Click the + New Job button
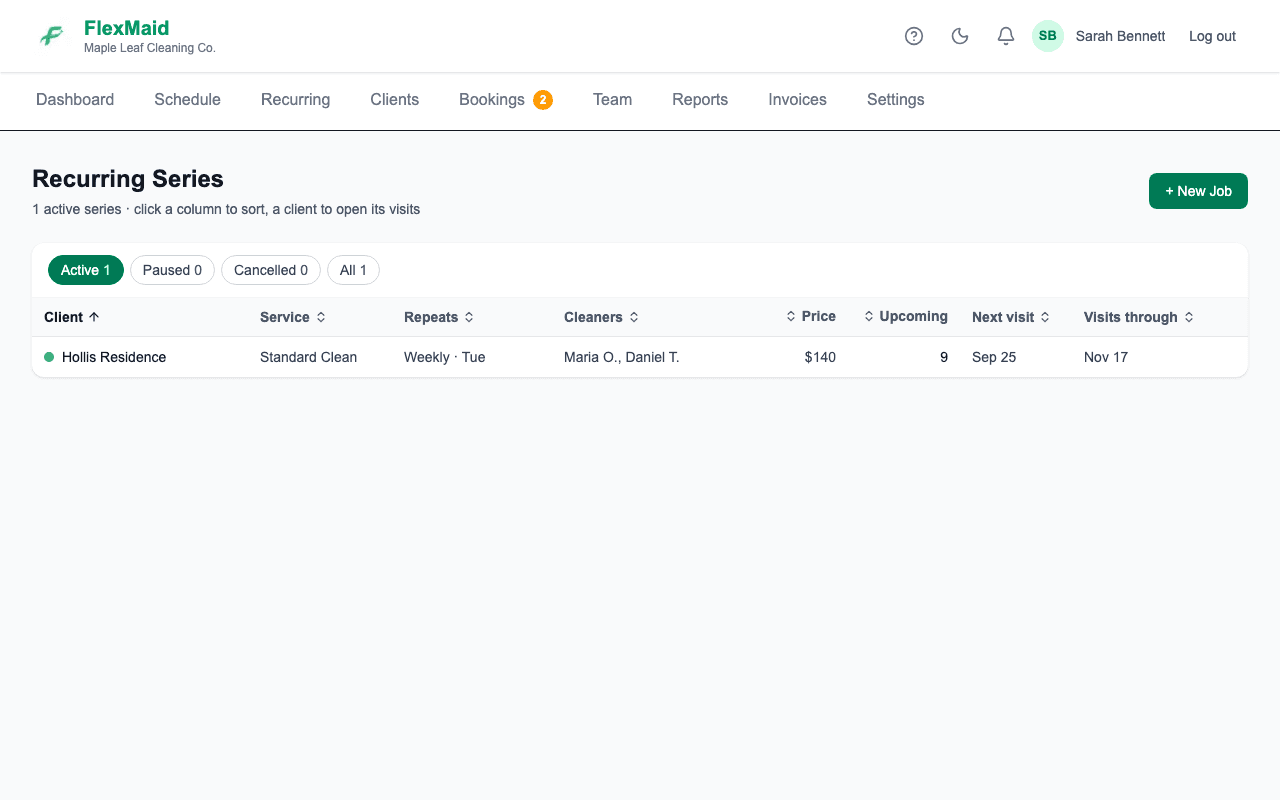 pyautogui.click(x=1198, y=191)
